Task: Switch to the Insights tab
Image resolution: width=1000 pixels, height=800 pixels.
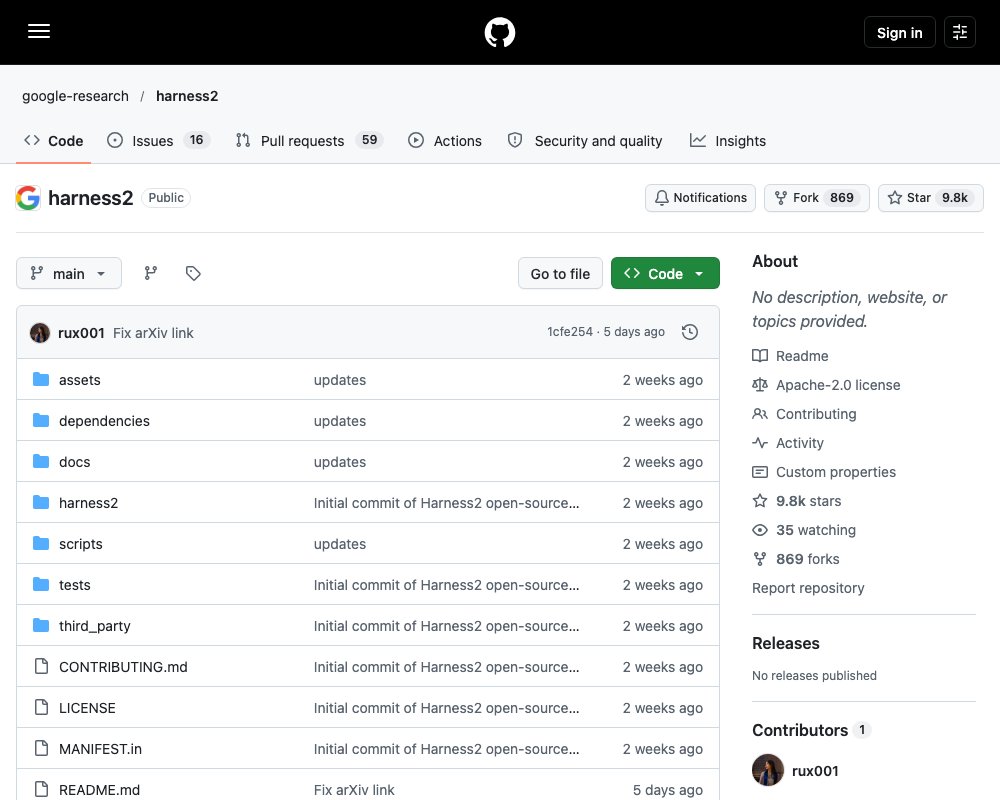Action: click(728, 141)
